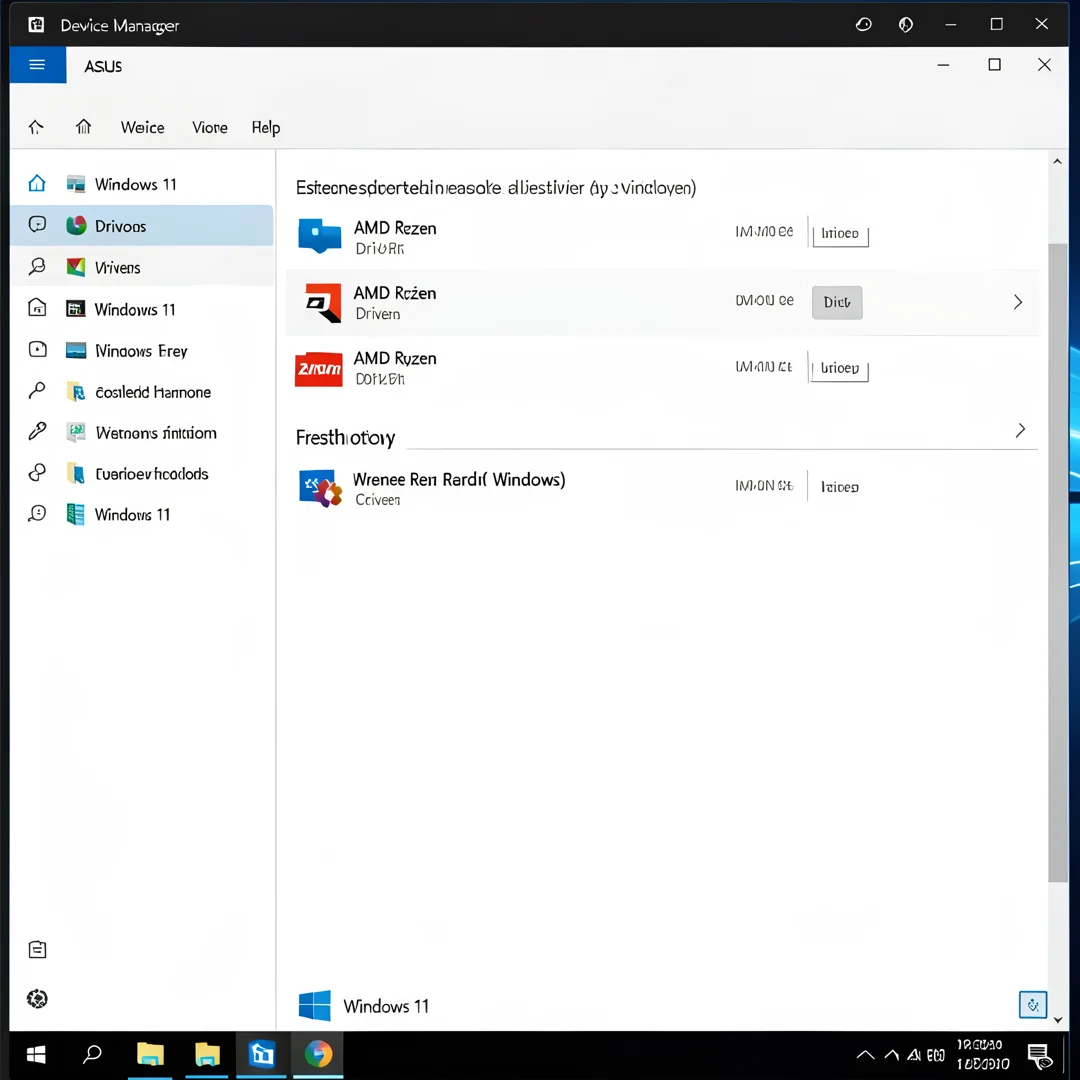Open the Help menu

click(x=265, y=127)
